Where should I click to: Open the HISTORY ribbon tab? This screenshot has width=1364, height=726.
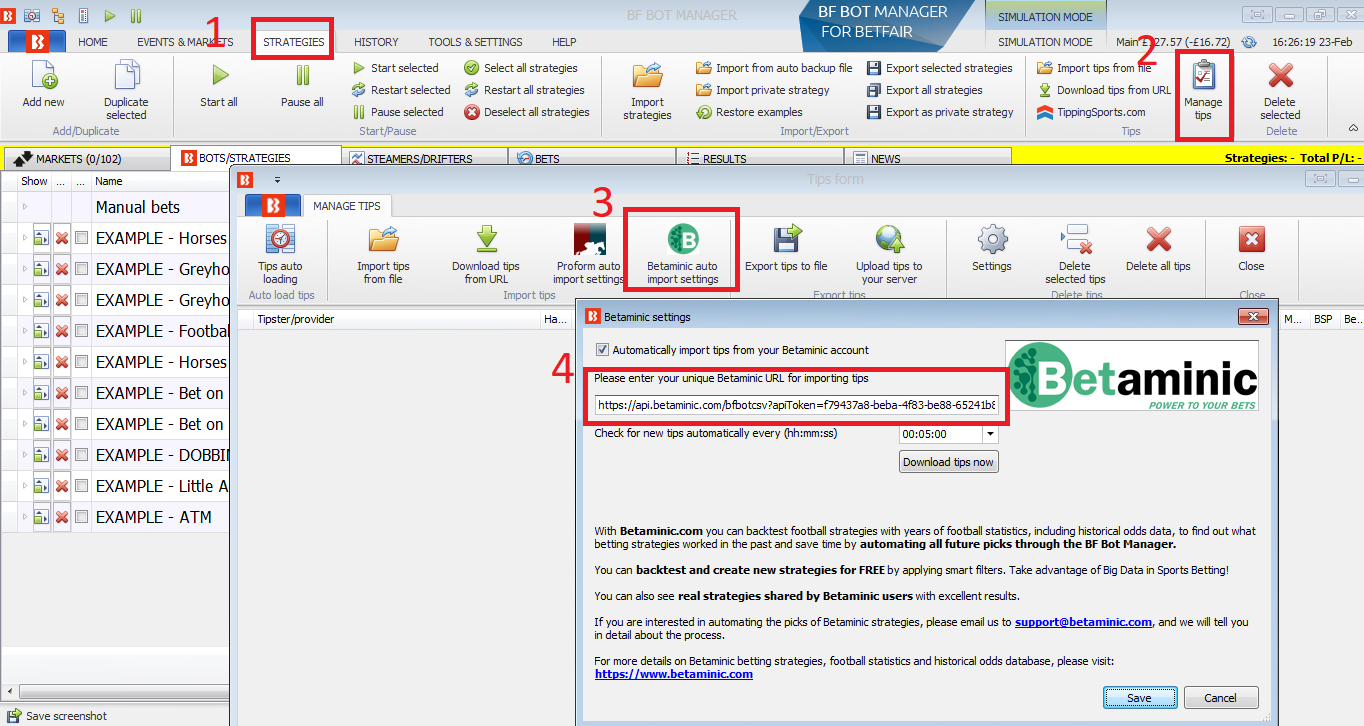click(x=376, y=42)
